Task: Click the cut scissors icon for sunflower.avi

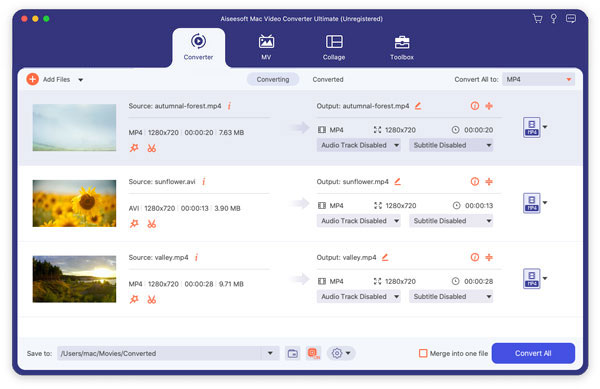Action: coord(152,224)
